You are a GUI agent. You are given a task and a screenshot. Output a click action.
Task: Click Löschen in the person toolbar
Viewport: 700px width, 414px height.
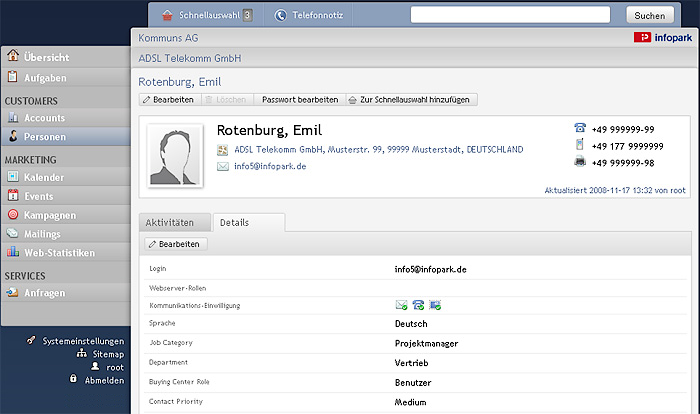227,100
